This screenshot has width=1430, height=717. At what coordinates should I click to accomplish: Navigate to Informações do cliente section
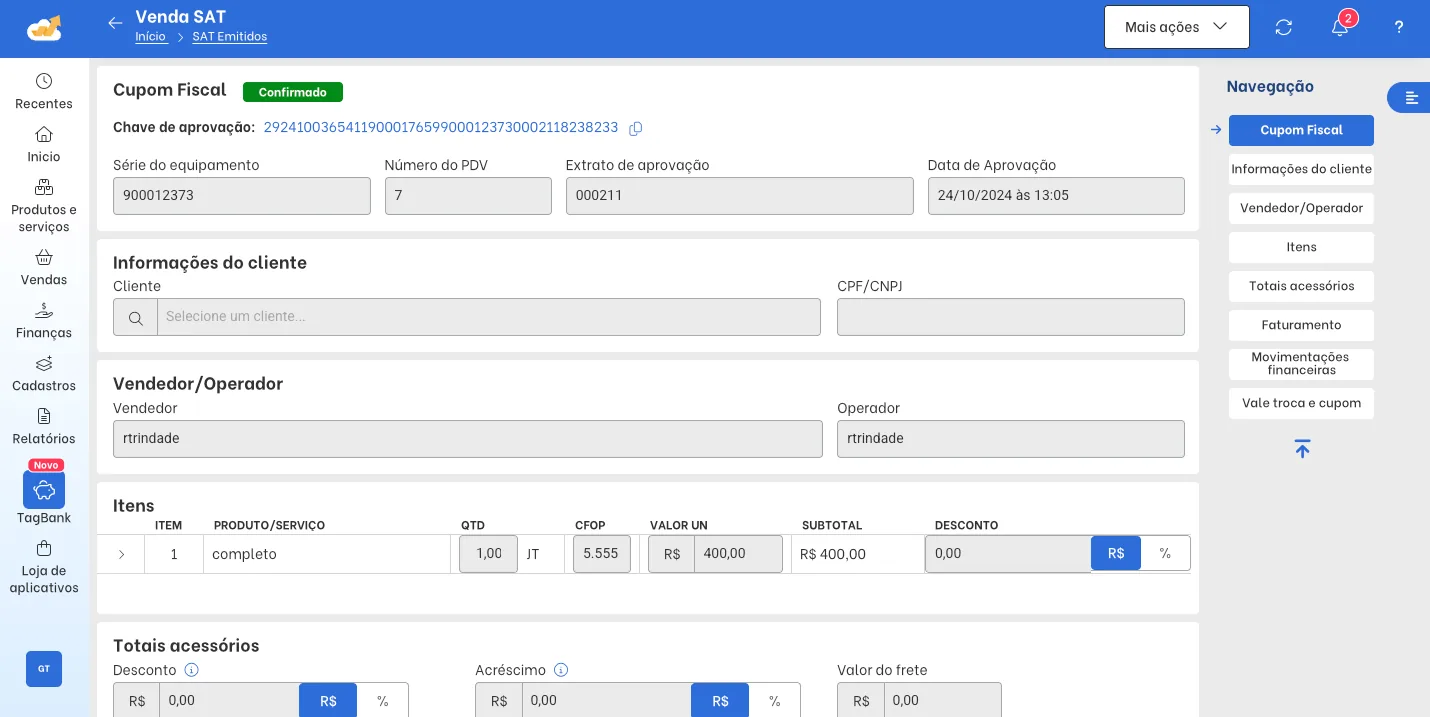click(1301, 169)
